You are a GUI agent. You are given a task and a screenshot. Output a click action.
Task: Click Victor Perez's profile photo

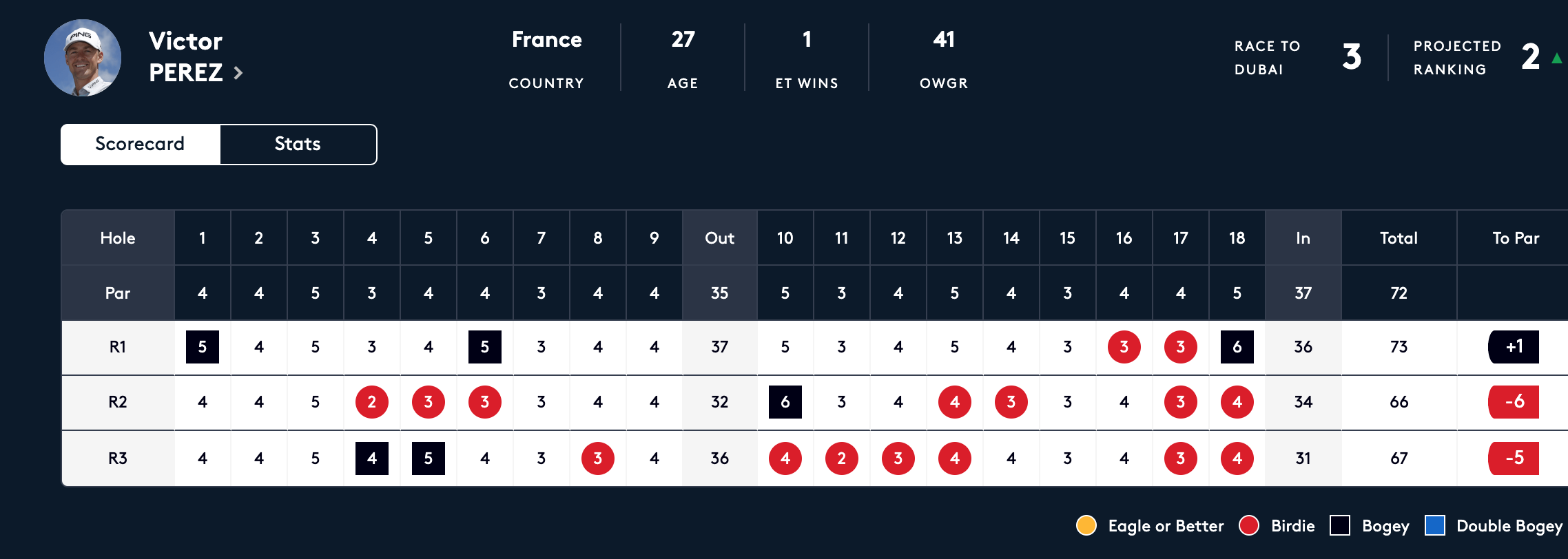pyautogui.click(x=83, y=58)
